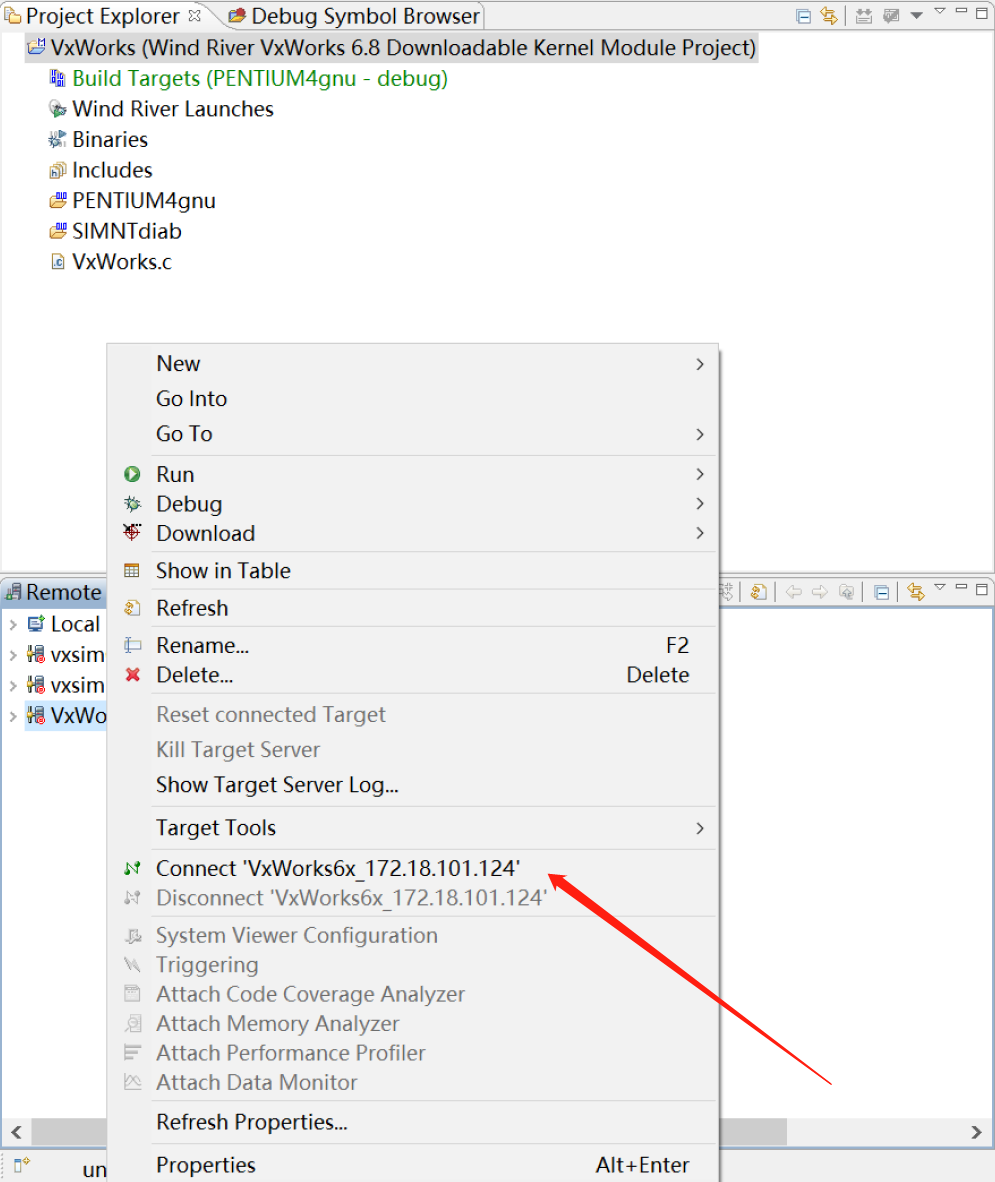Open the Download submenu

pos(413,533)
